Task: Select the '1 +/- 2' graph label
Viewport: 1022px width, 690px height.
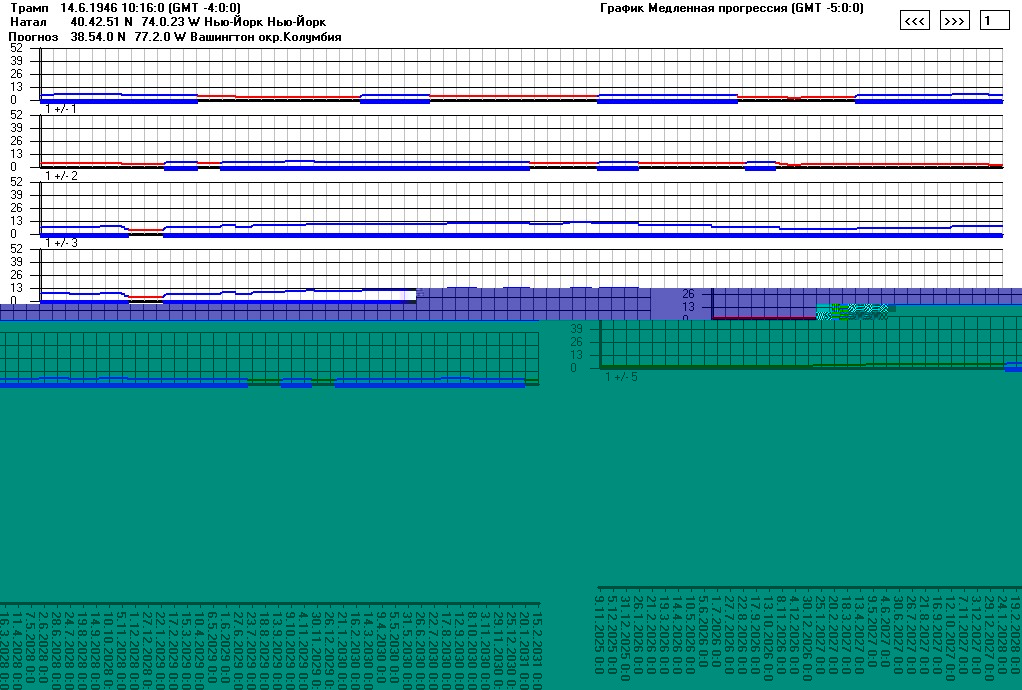Action: point(61,176)
